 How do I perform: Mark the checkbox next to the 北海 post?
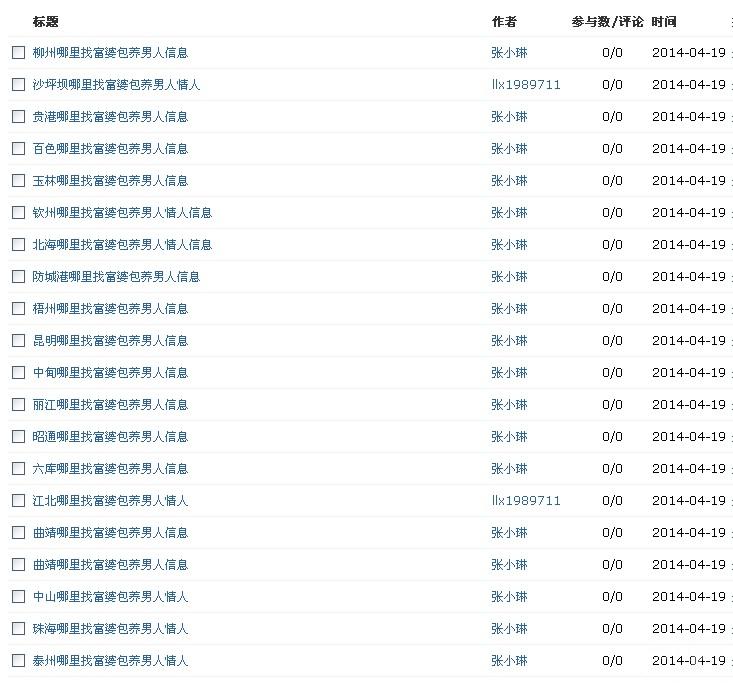[x=18, y=245]
